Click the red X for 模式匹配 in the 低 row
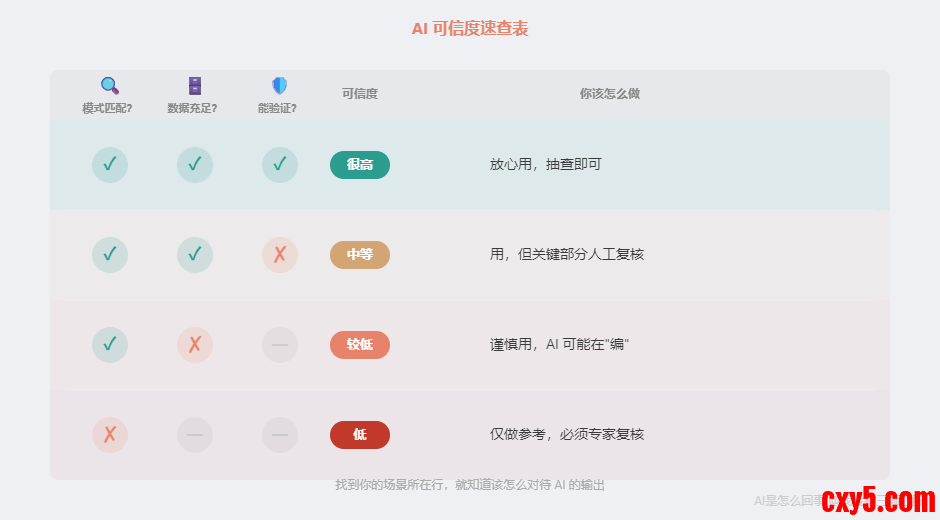The width and height of the screenshot is (940, 520). tap(110, 435)
